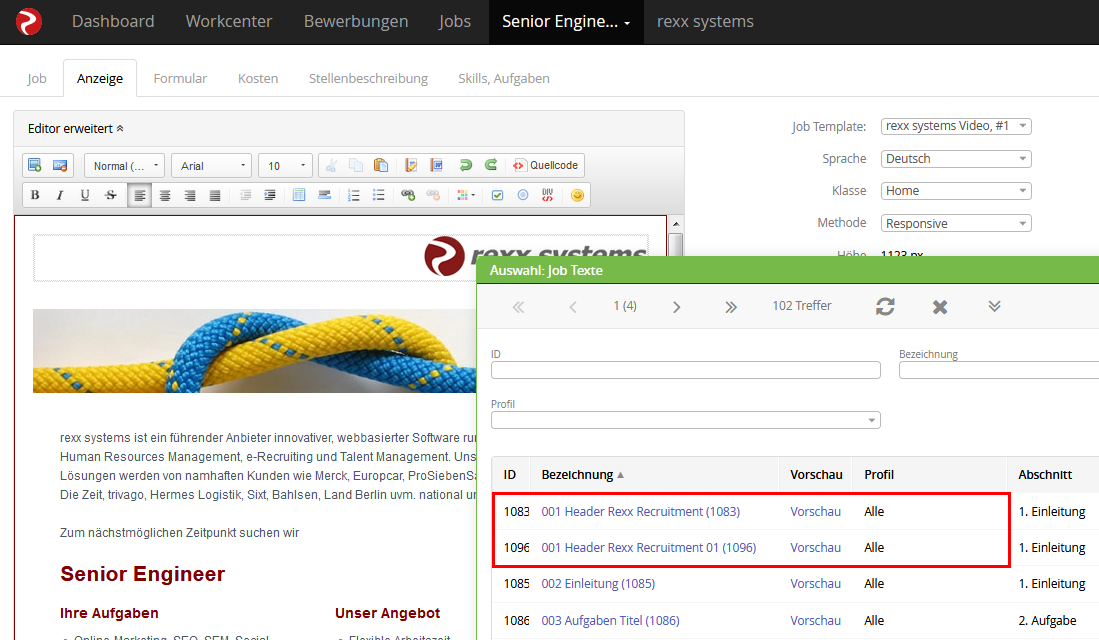1099x640 pixels.
Task: Open the Senior Engine... navigation dropdown
Action: tap(566, 22)
